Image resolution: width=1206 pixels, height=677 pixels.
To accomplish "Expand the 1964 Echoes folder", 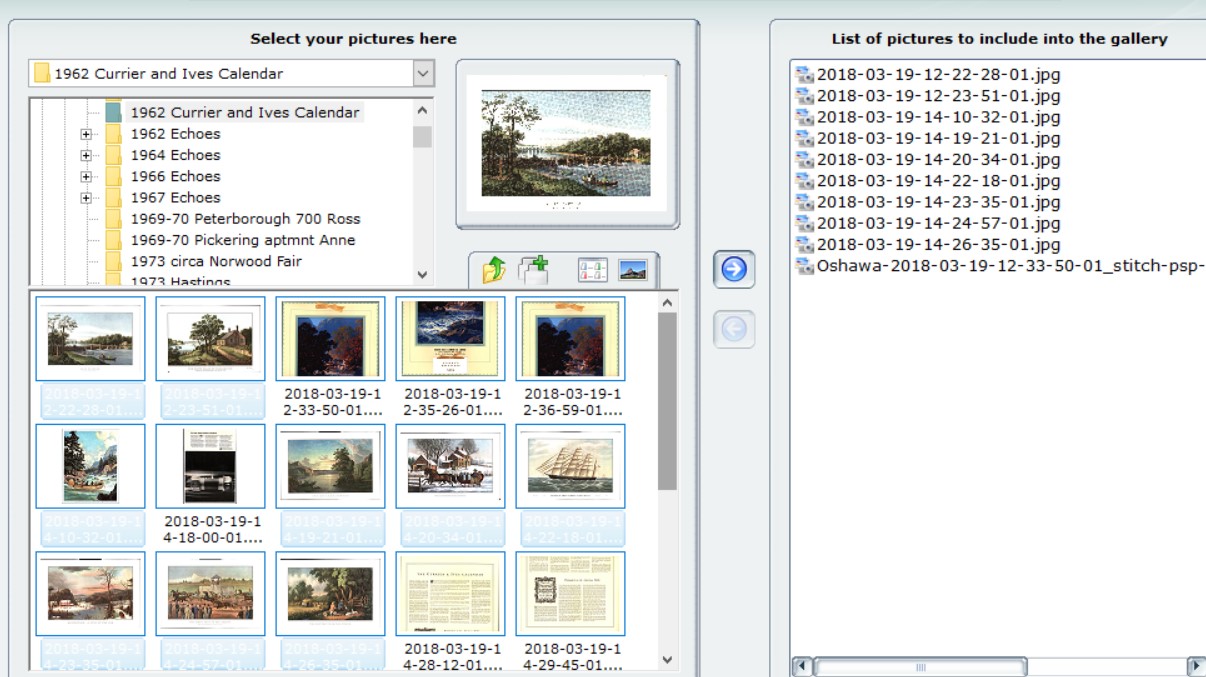I will coord(86,155).
